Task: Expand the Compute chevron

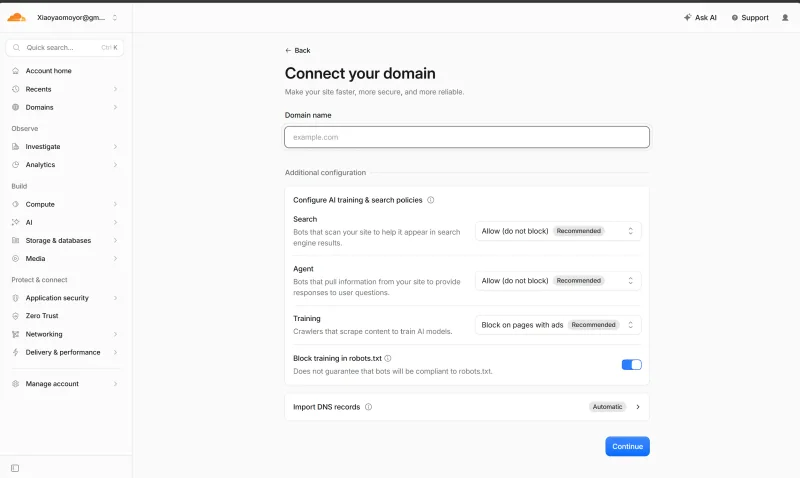Action: click(x=115, y=204)
